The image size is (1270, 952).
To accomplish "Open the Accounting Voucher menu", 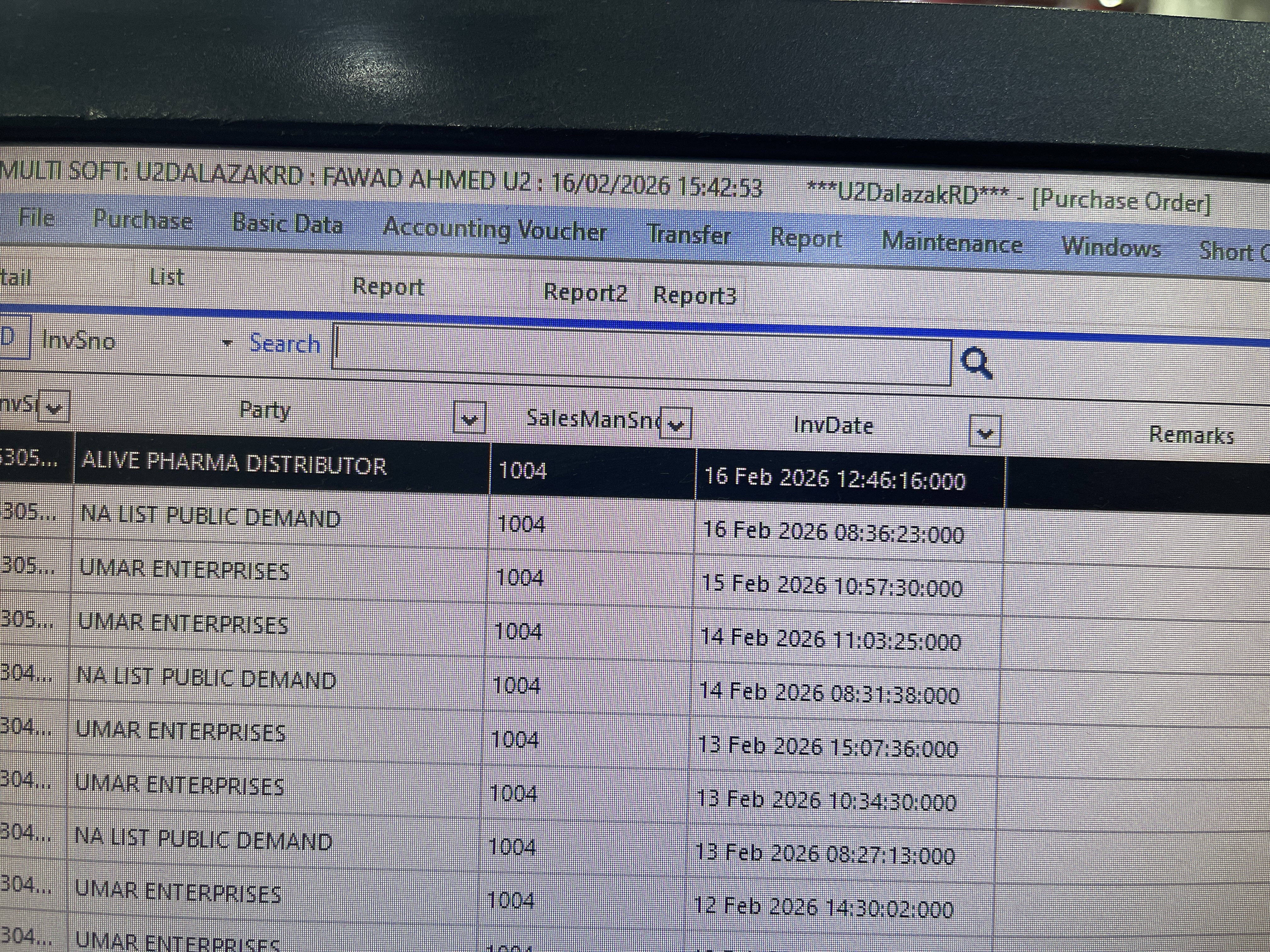I will coord(494,229).
